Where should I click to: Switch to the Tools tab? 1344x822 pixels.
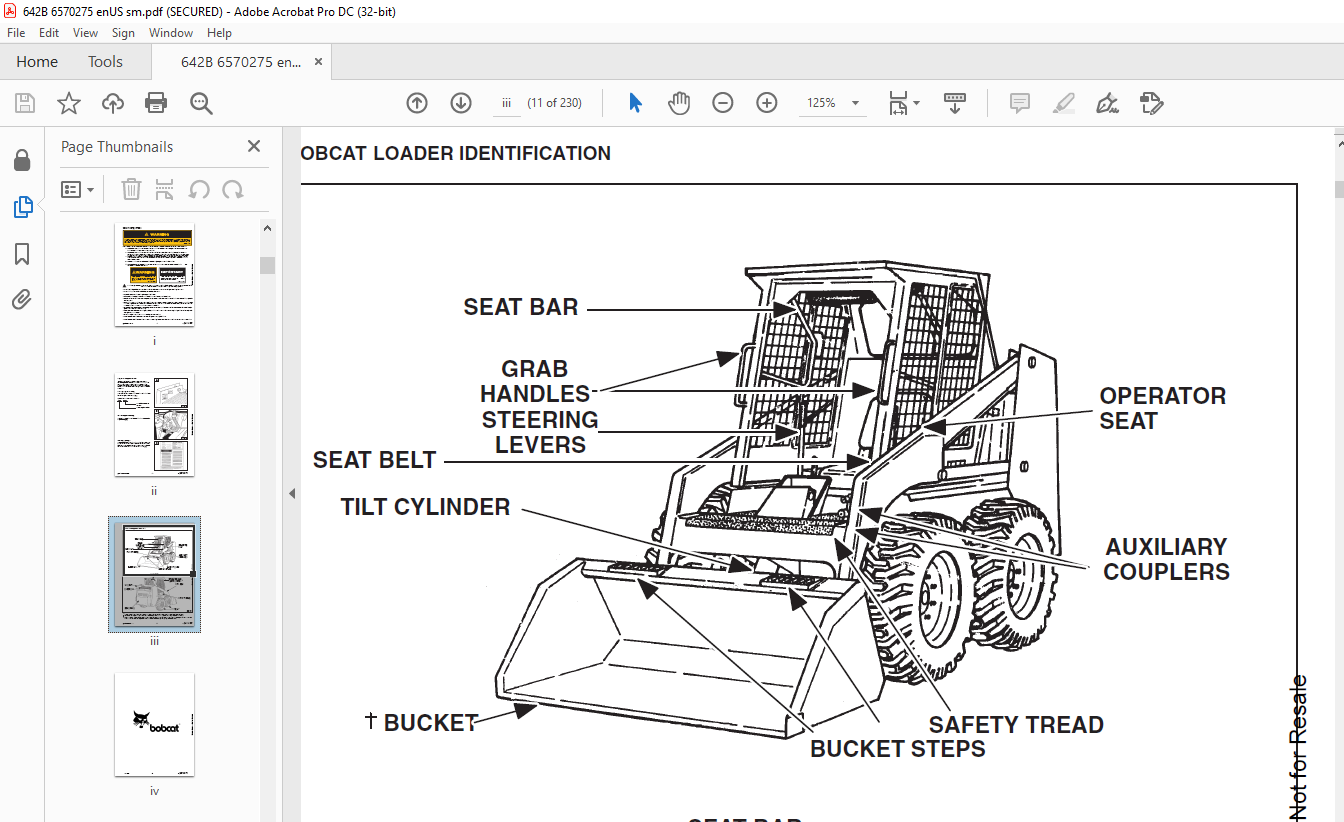click(105, 62)
